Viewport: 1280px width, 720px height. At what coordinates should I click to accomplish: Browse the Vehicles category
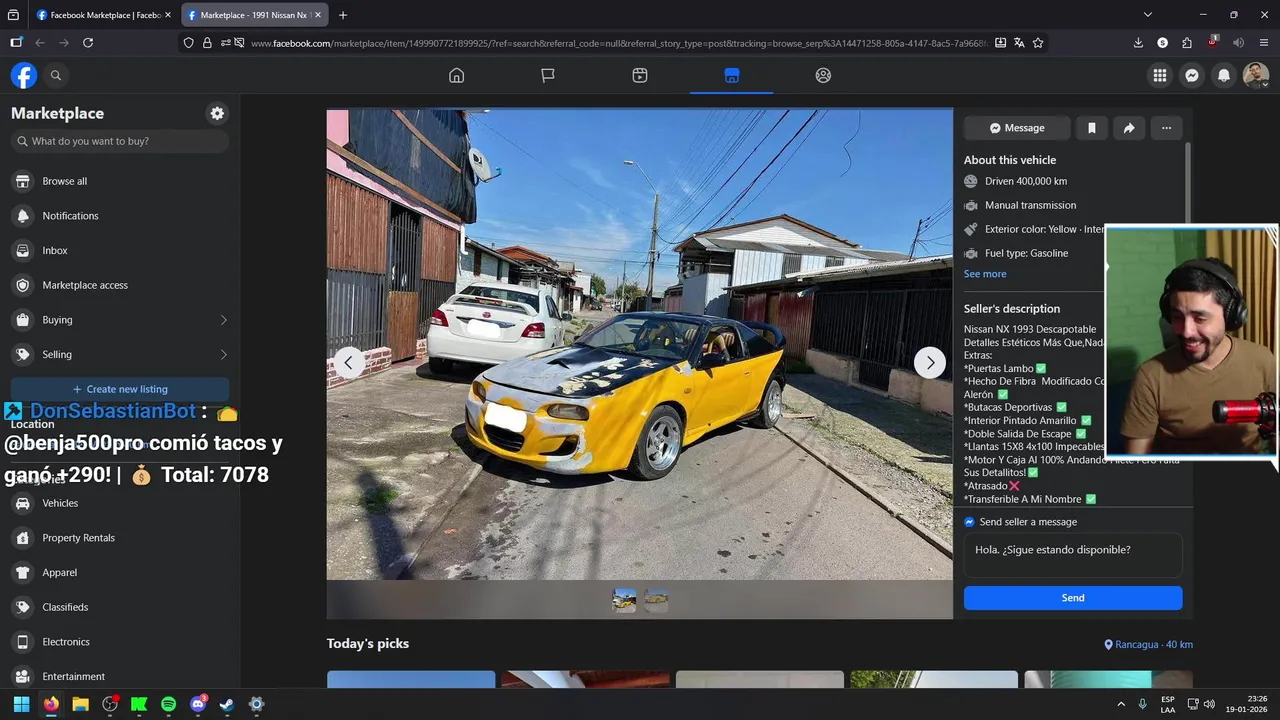coord(120,503)
